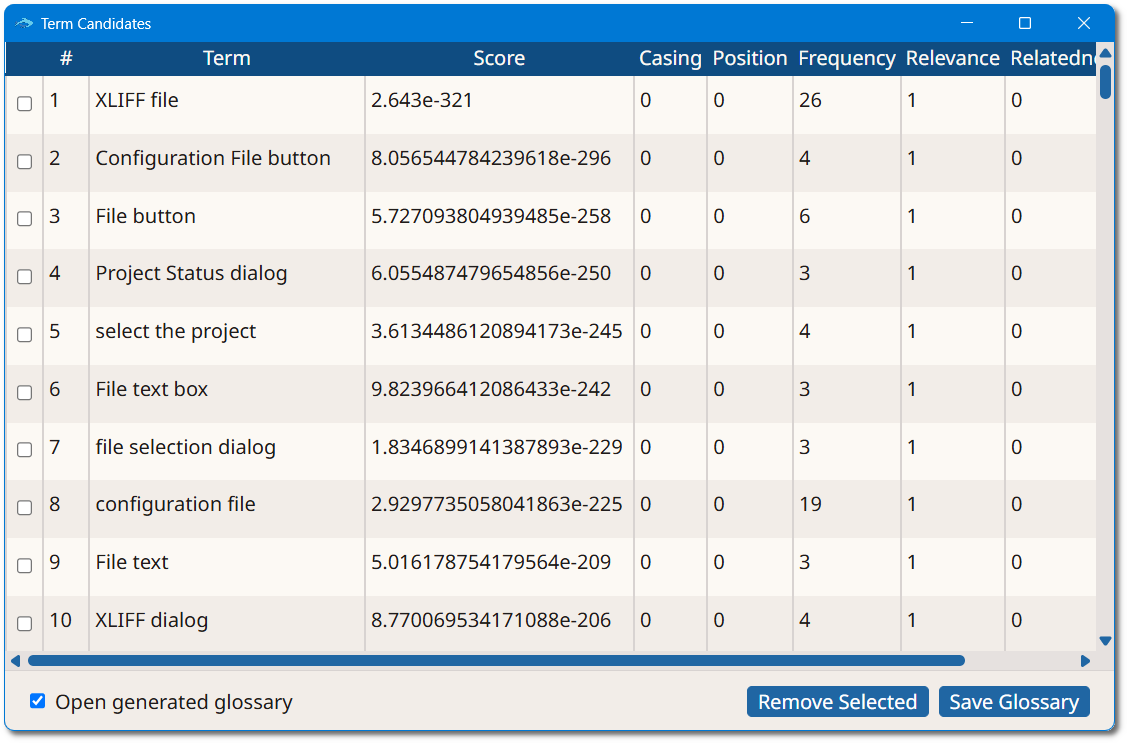Click the horizontal scrollbar right arrow

coord(1085,661)
